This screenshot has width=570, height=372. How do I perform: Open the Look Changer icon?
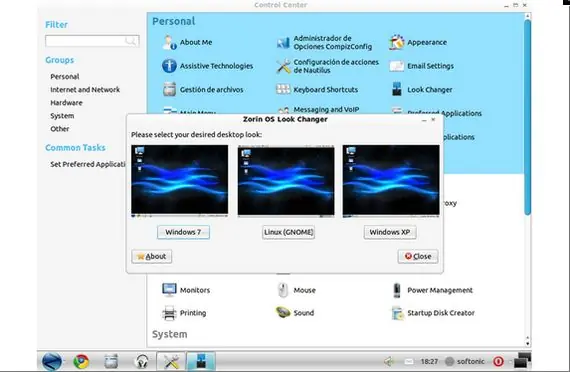click(397, 89)
